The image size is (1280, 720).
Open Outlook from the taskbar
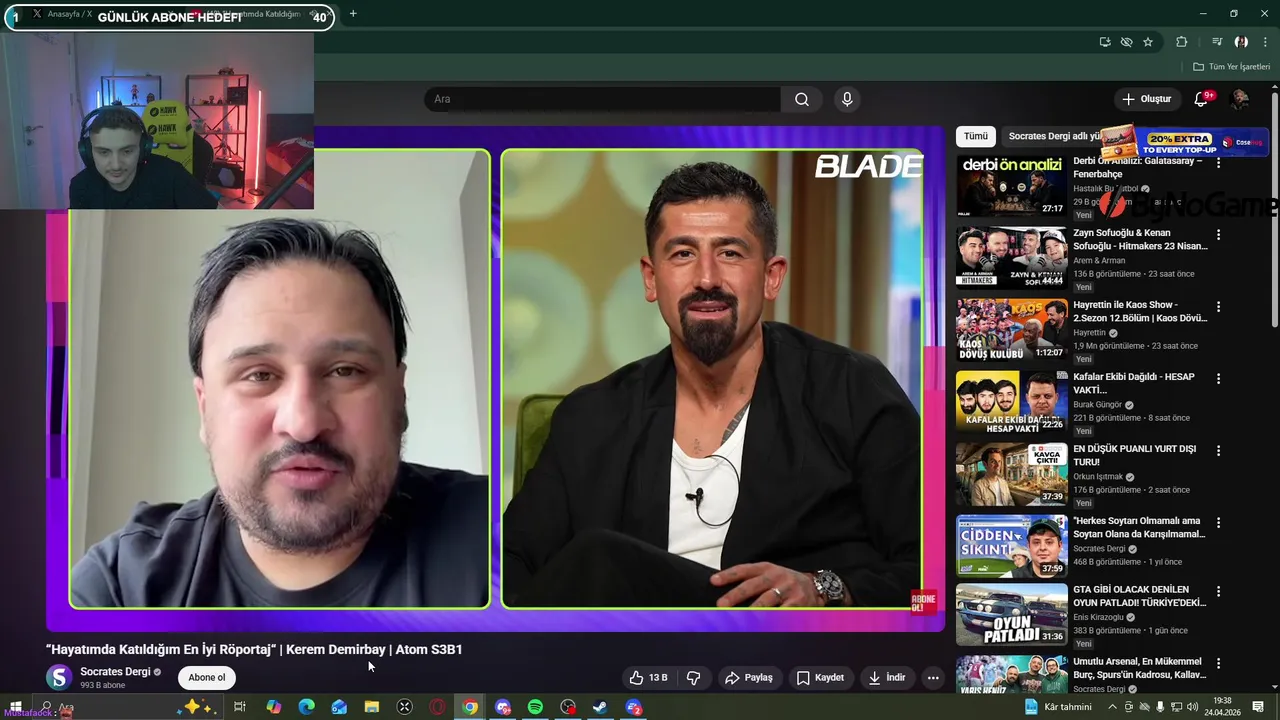point(339,707)
